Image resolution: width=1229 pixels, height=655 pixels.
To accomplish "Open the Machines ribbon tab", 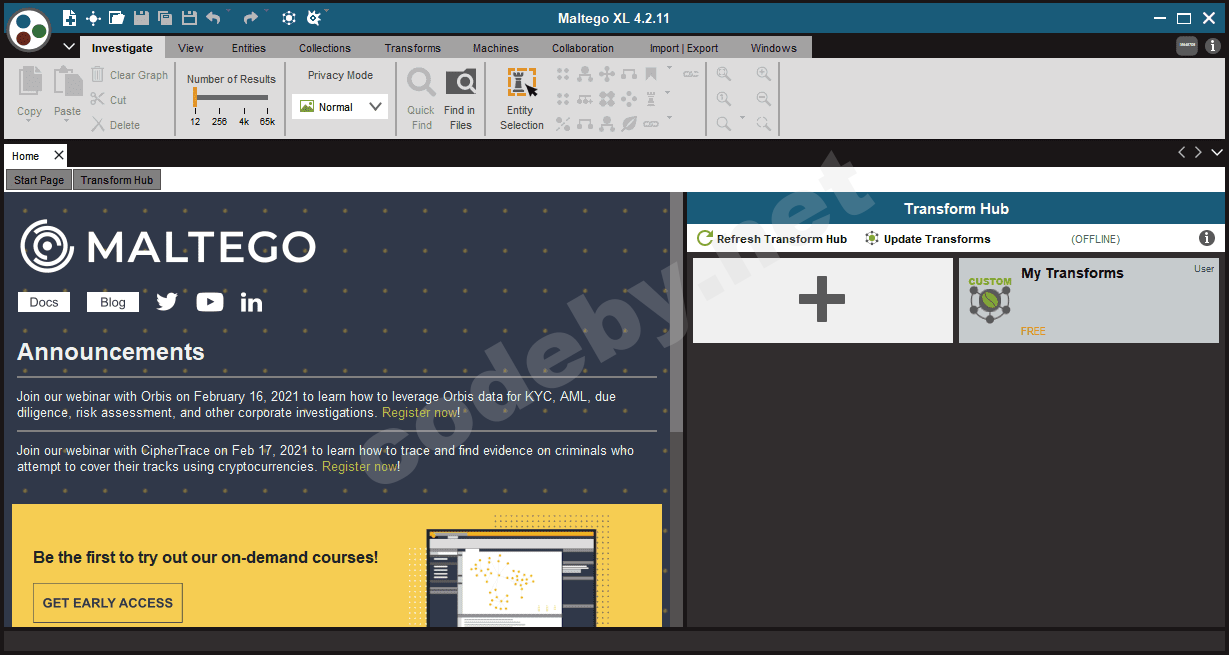I will tap(496, 48).
